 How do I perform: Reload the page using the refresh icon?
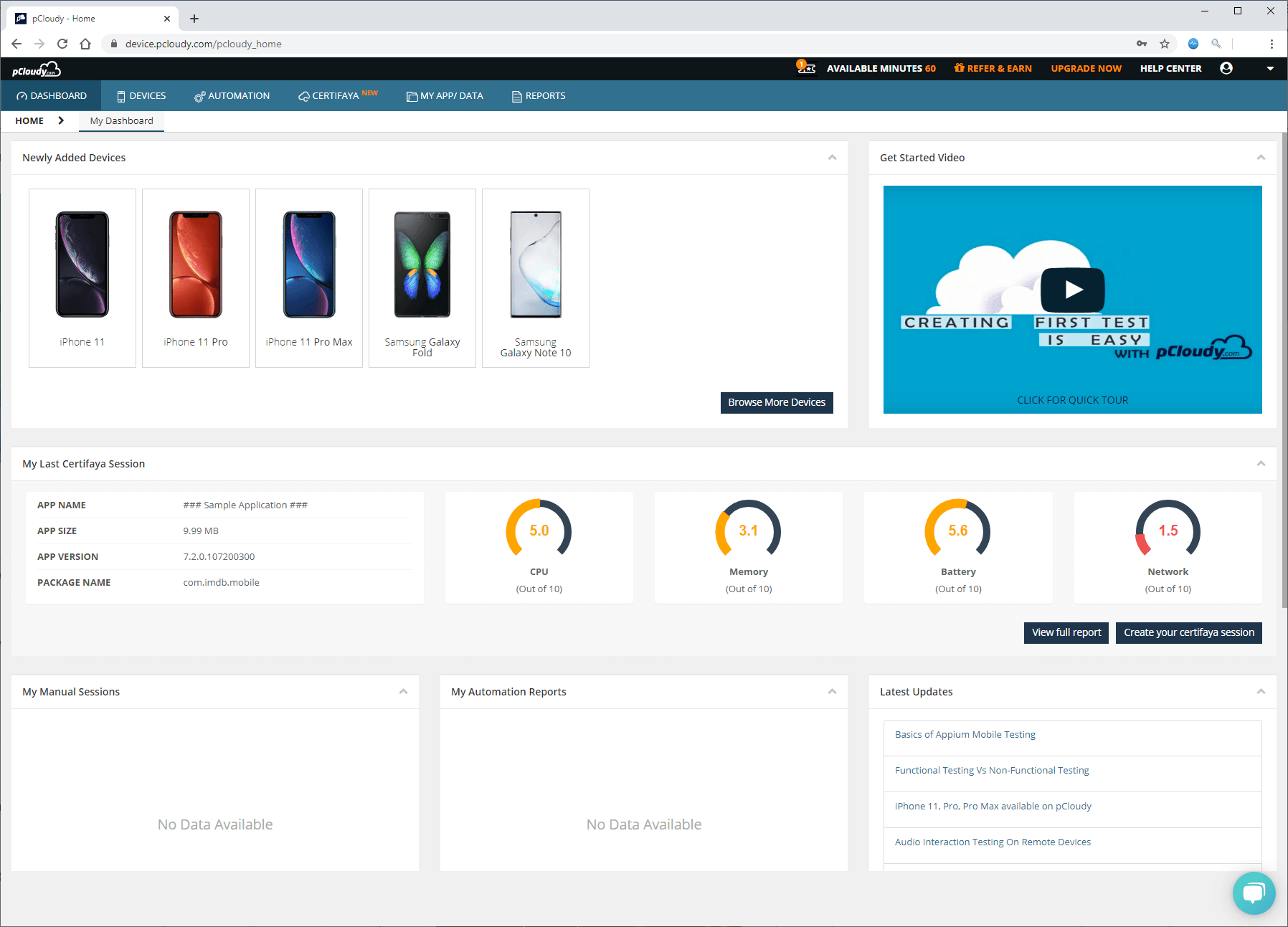pyautogui.click(x=62, y=44)
